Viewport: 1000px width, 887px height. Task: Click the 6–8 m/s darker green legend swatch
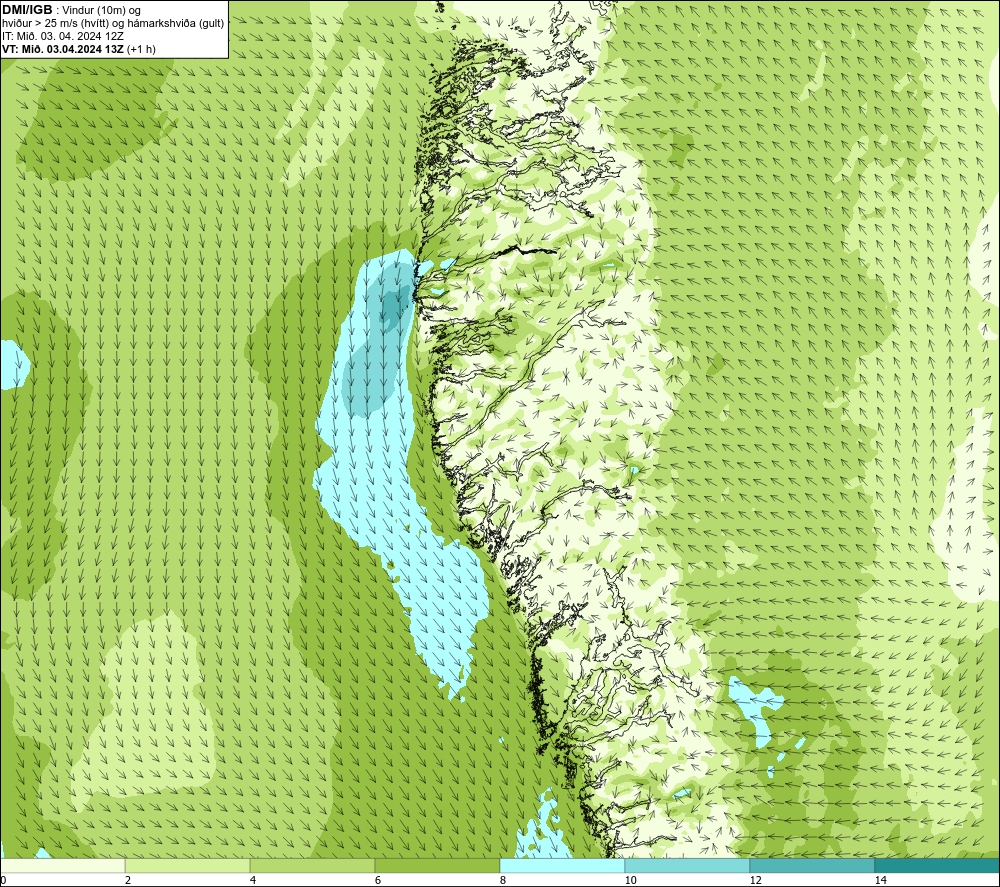click(x=438, y=866)
